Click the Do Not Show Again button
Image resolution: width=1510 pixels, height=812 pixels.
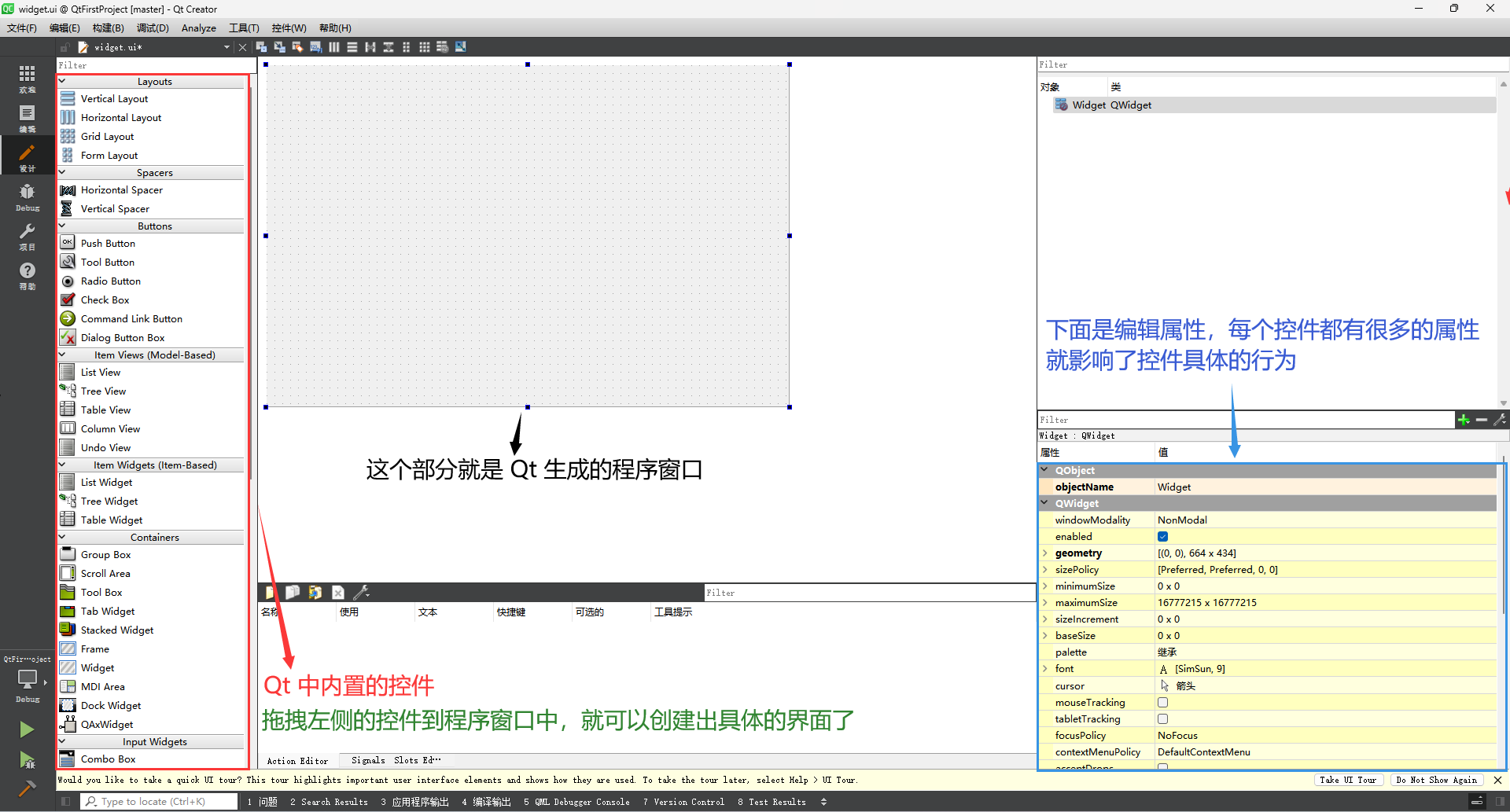coord(1437,780)
